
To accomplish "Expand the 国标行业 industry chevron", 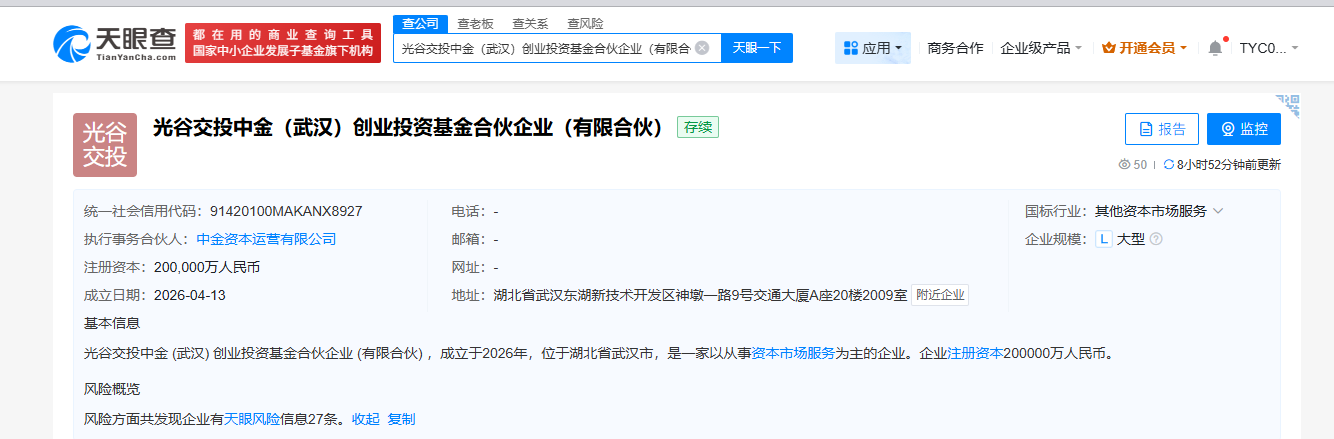I will [x=1218, y=211].
